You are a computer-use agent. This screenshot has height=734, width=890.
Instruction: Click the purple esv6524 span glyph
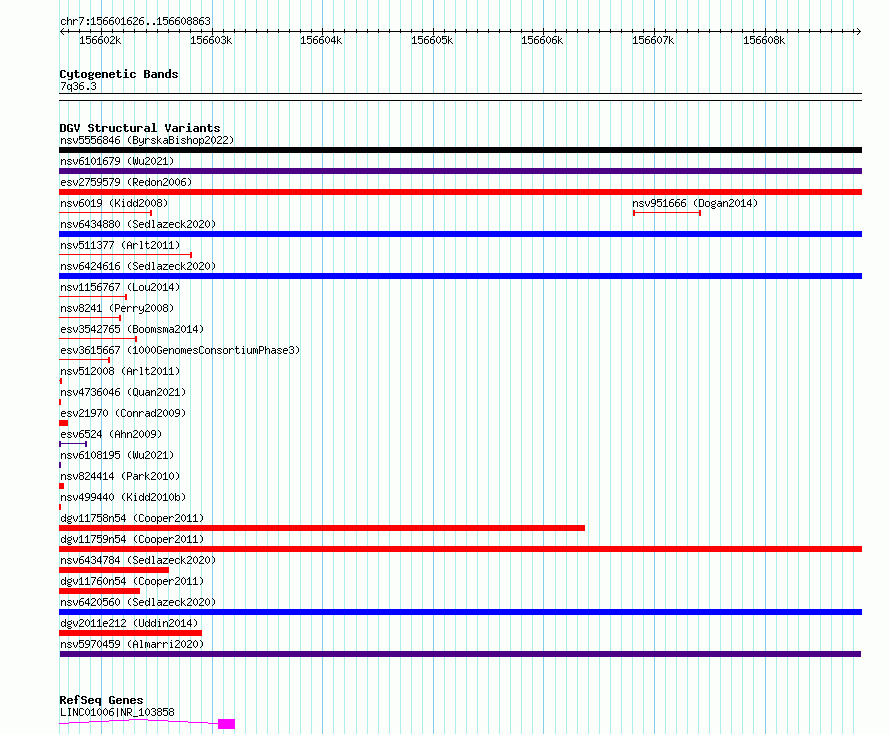[x=73, y=444]
